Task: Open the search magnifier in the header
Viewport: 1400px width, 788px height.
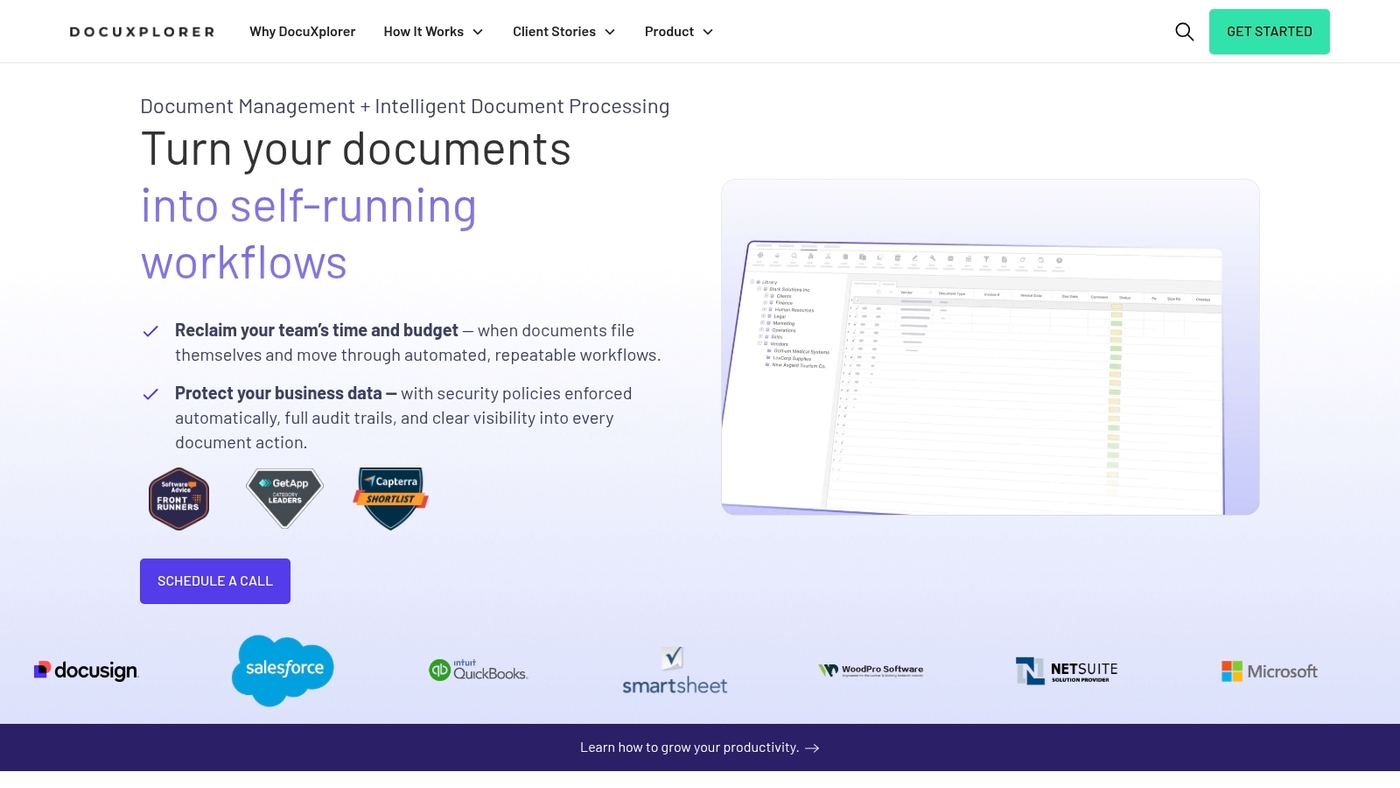Action: [x=1184, y=31]
